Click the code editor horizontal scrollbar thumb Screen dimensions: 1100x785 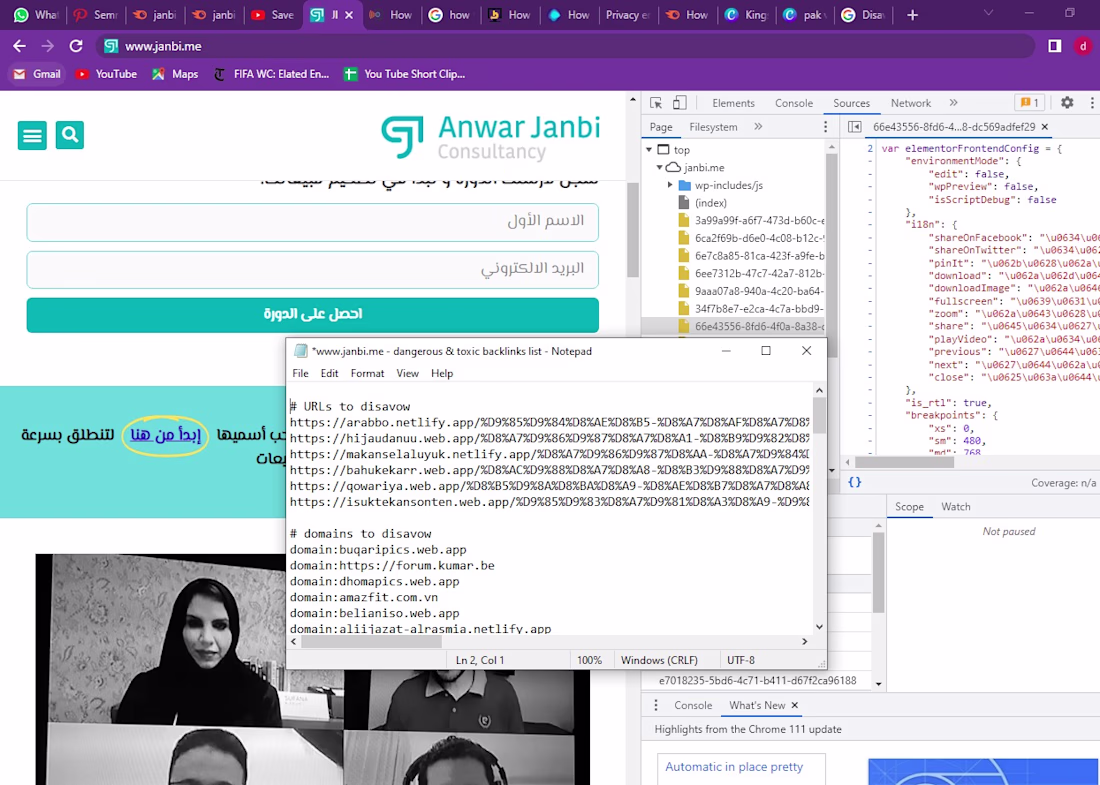(x=904, y=462)
